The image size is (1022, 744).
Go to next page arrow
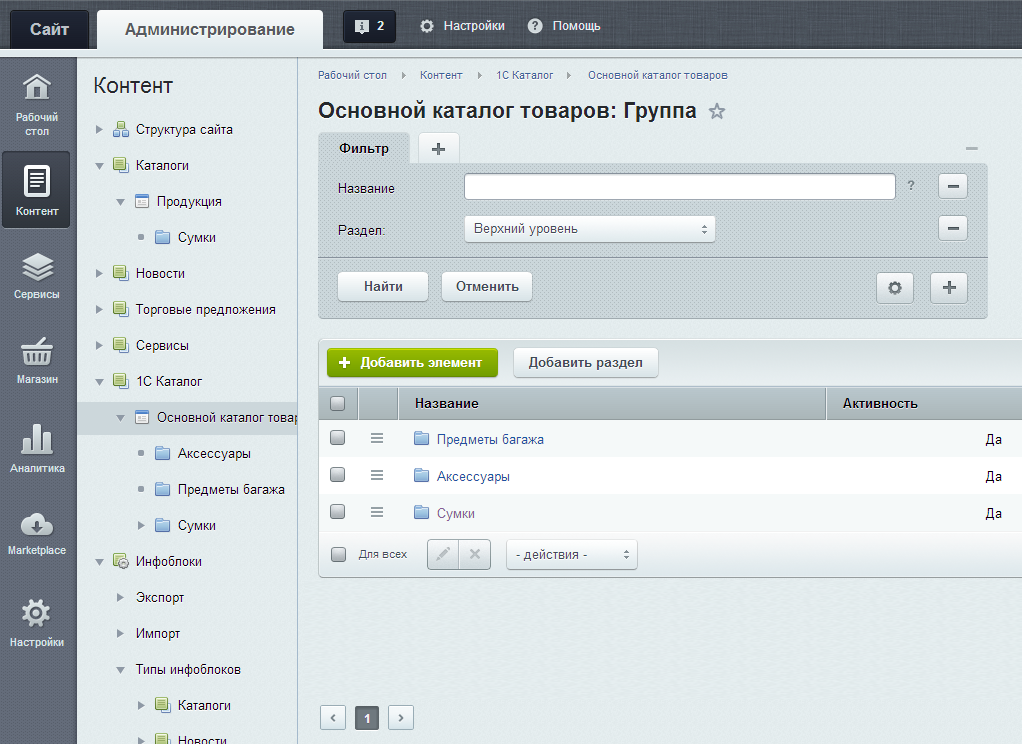pyautogui.click(x=401, y=718)
